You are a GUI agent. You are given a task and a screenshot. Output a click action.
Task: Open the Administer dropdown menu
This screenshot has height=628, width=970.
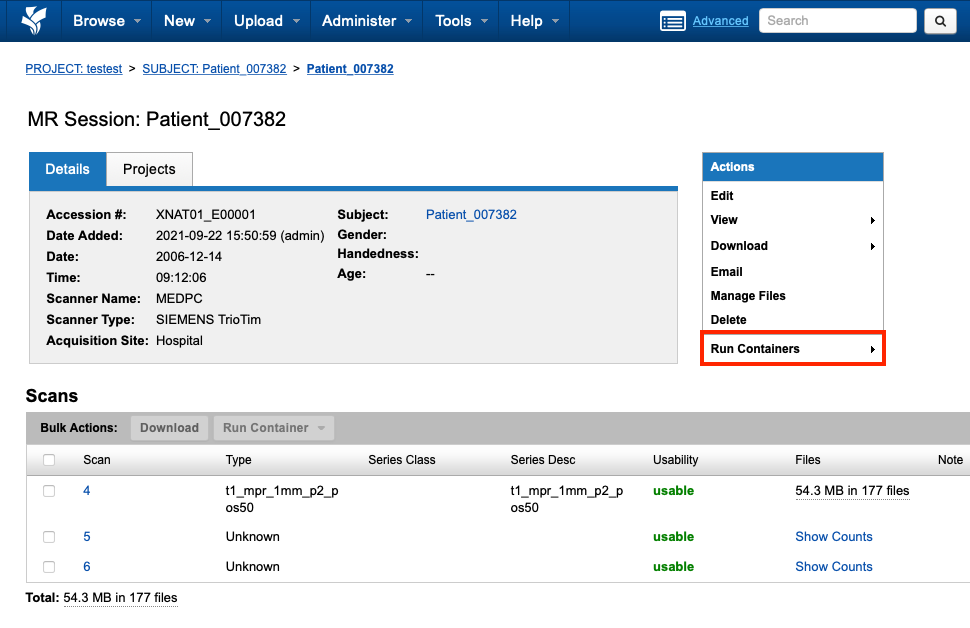367,21
